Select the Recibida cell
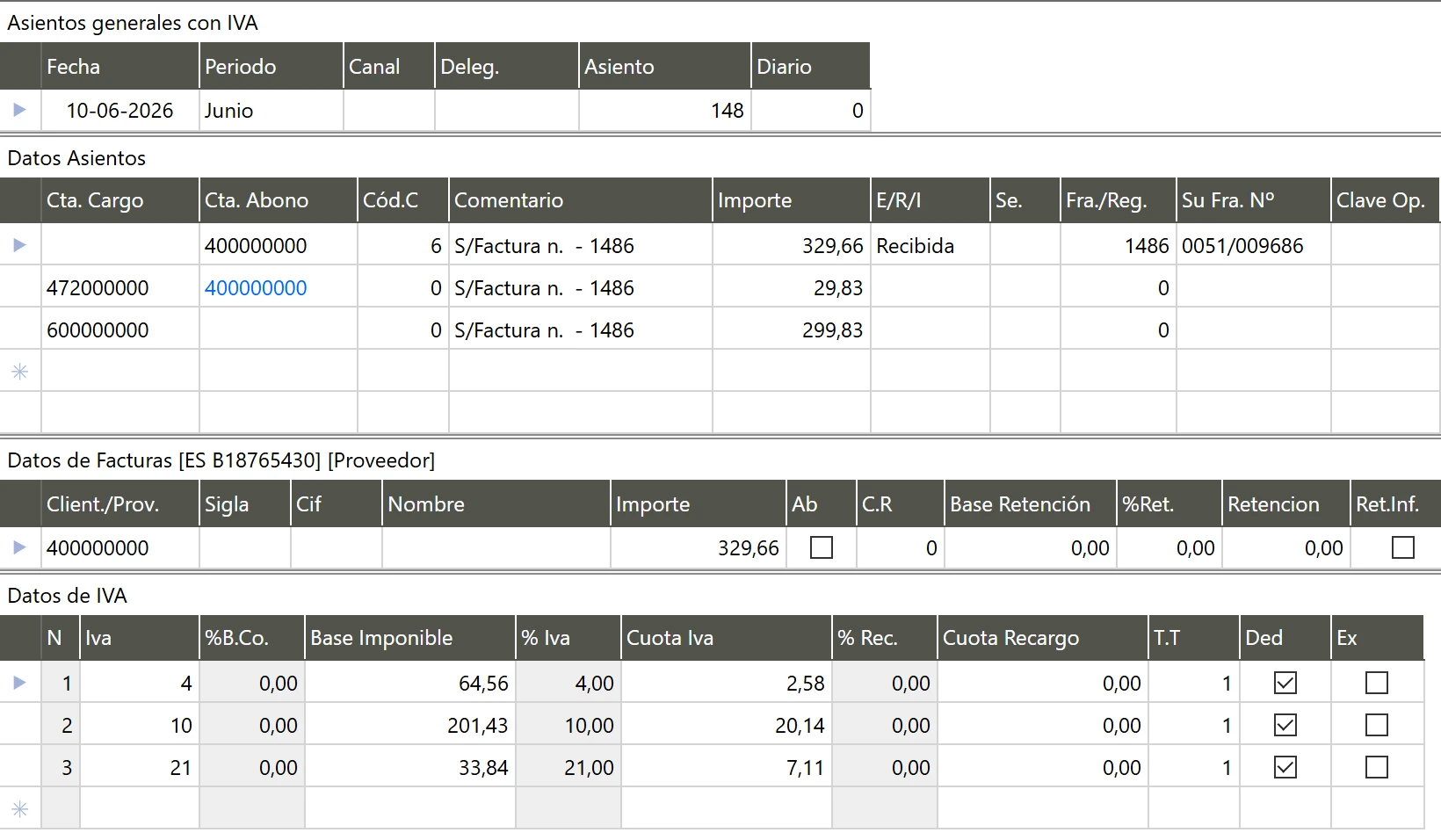Image resolution: width=1441 pixels, height=840 pixels. tap(930, 245)
